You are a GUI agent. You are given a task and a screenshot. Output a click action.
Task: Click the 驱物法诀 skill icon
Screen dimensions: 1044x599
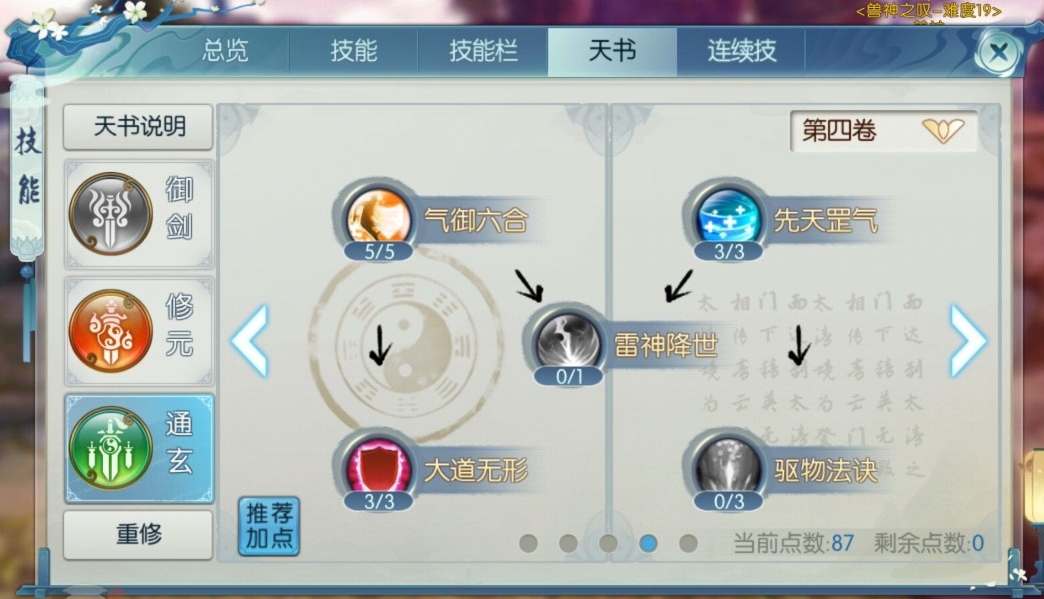coord(728,467)
